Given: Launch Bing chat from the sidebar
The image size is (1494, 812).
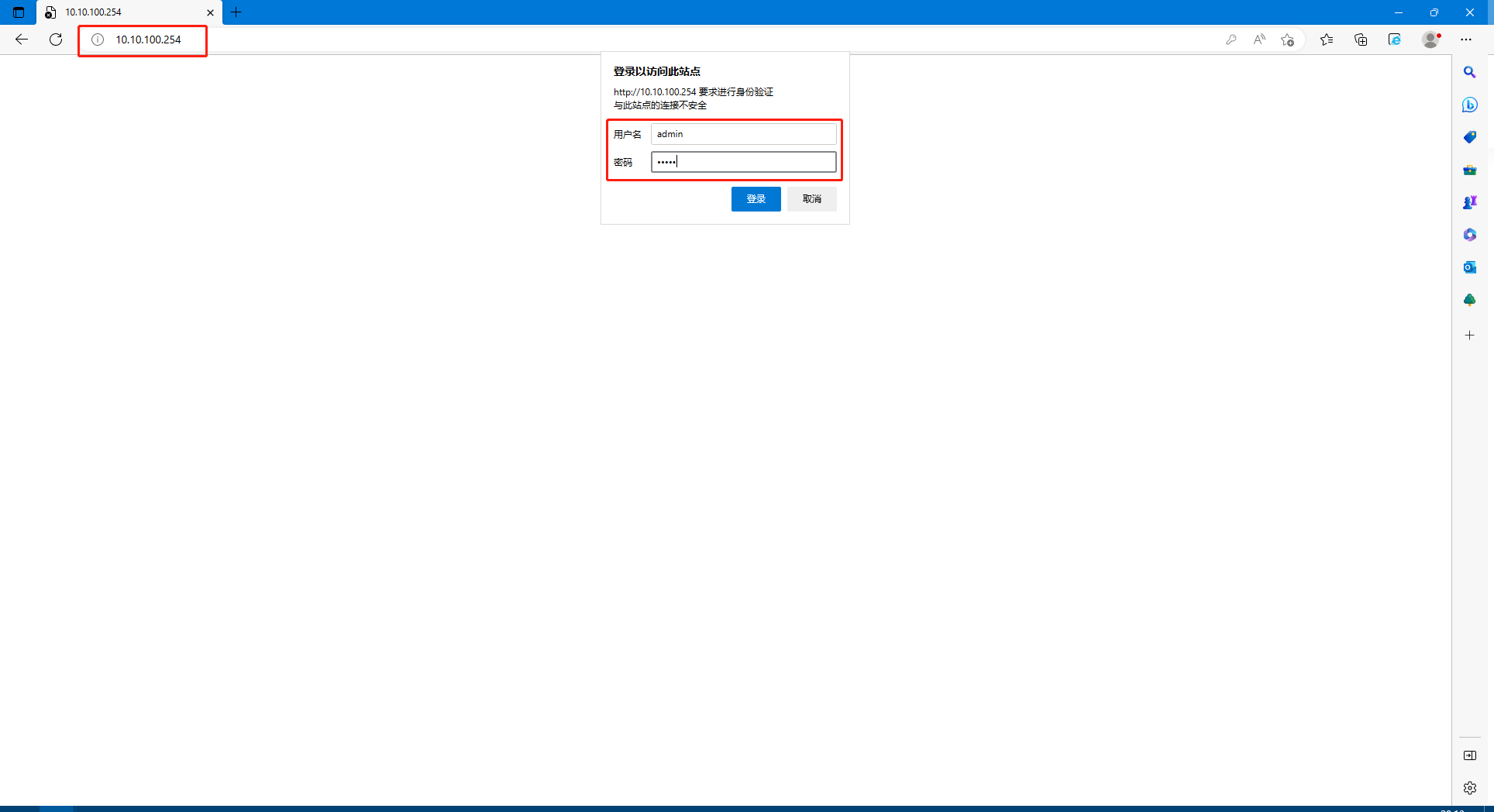Looking at the screenshot, I should 1469,105.
